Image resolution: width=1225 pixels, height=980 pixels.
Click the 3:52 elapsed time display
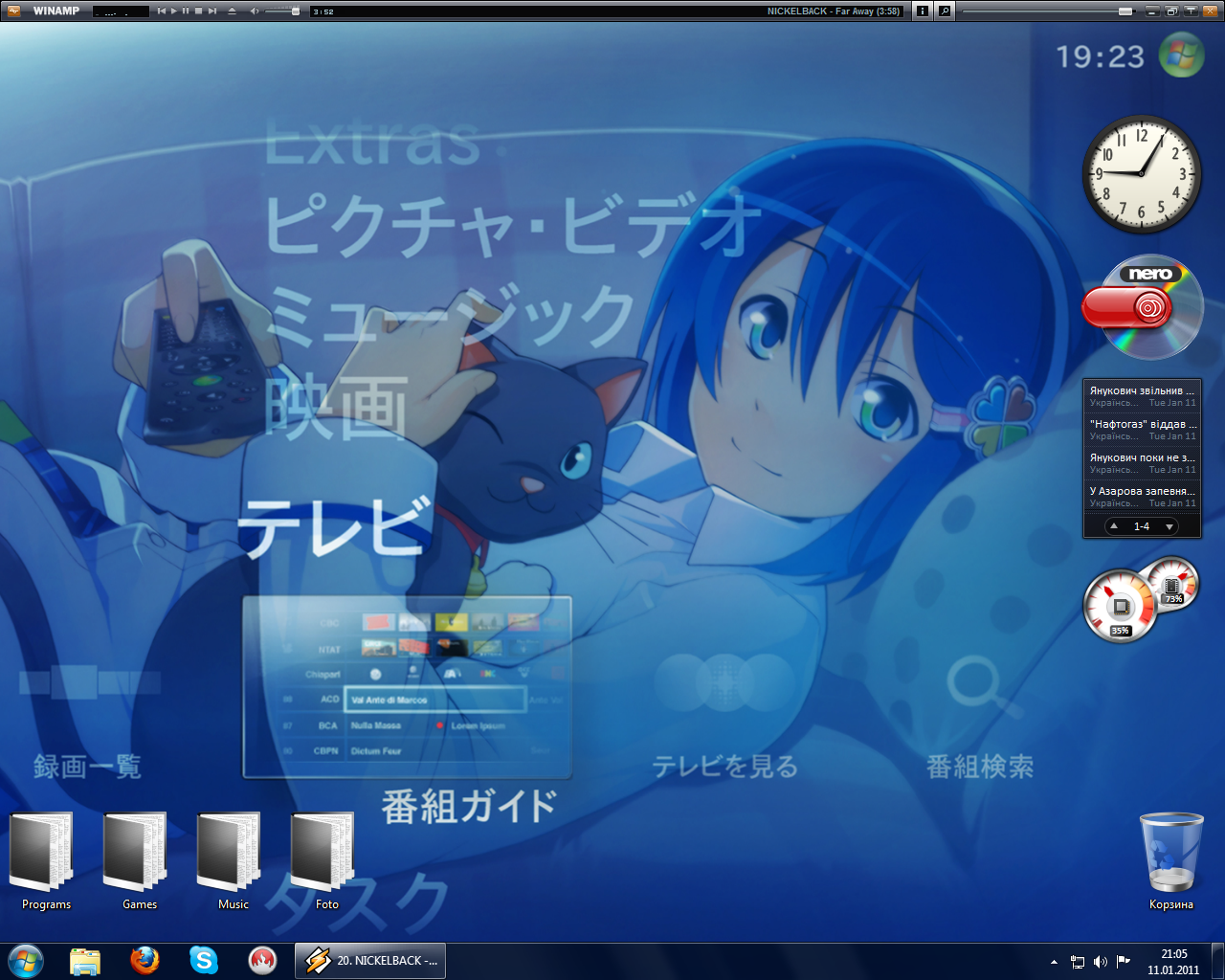click(323, 11)
